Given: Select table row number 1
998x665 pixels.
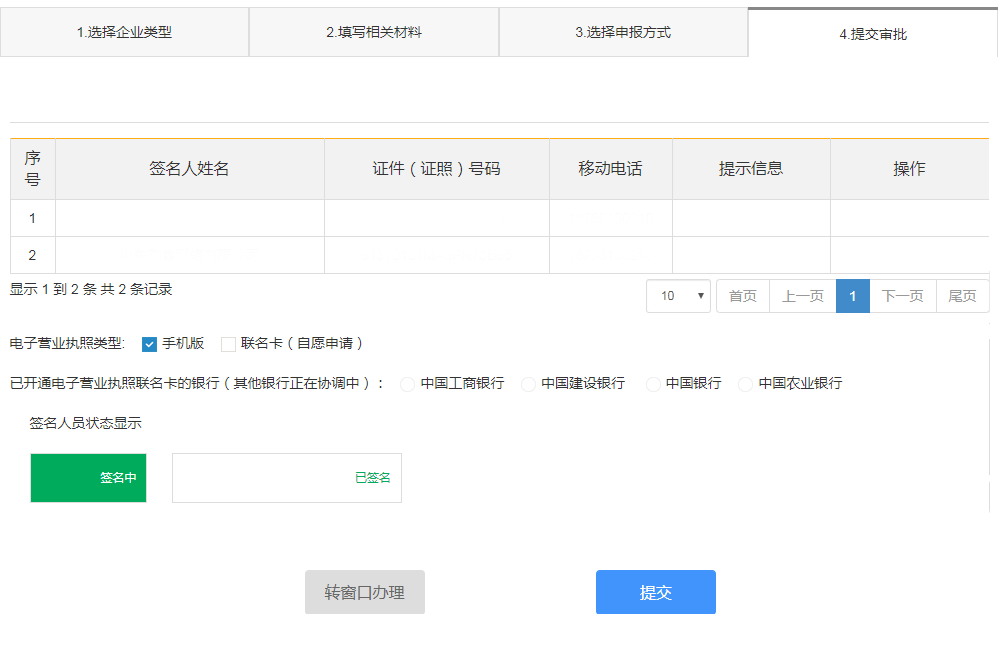Looking at the screenshot, I should 500,218.
